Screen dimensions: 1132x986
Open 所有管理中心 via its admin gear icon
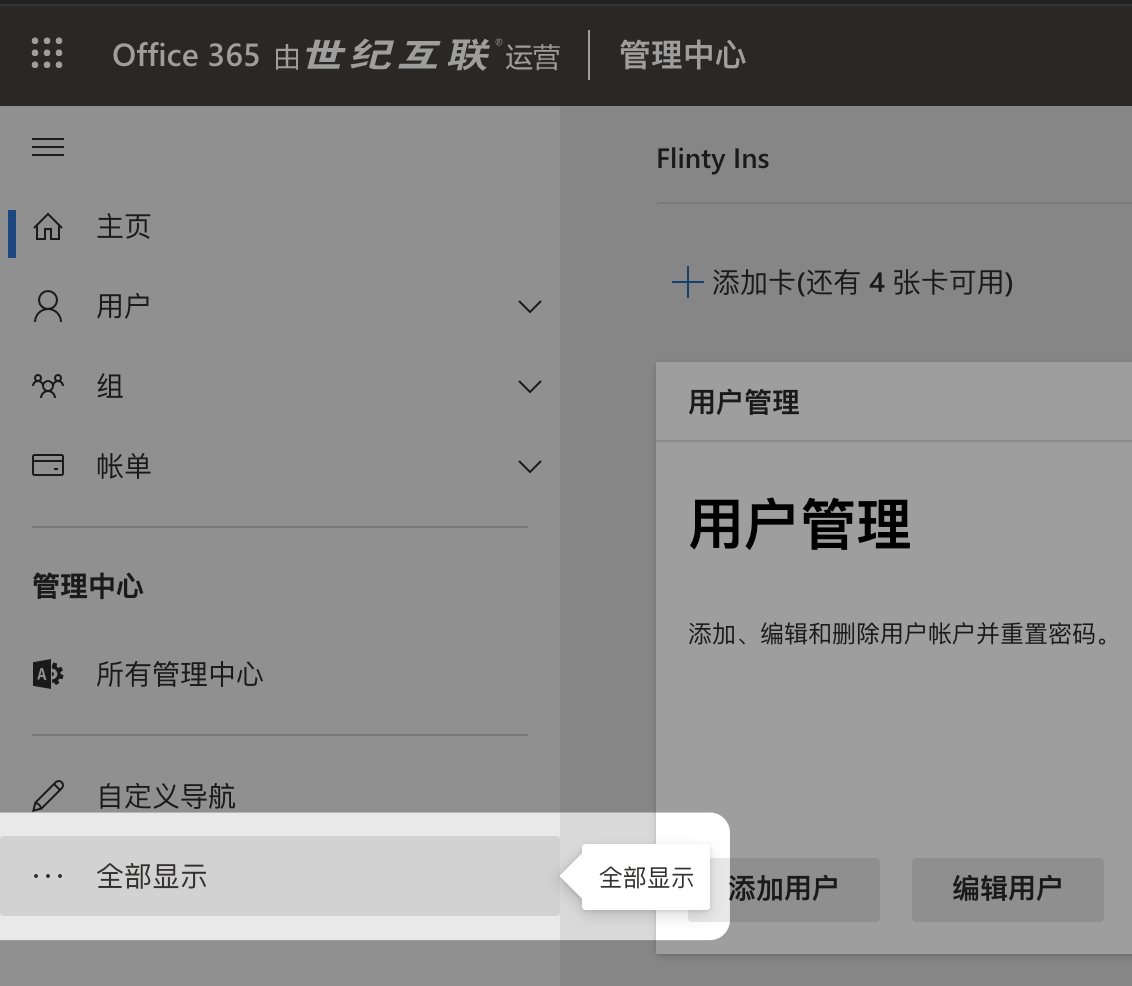point(48,674)
